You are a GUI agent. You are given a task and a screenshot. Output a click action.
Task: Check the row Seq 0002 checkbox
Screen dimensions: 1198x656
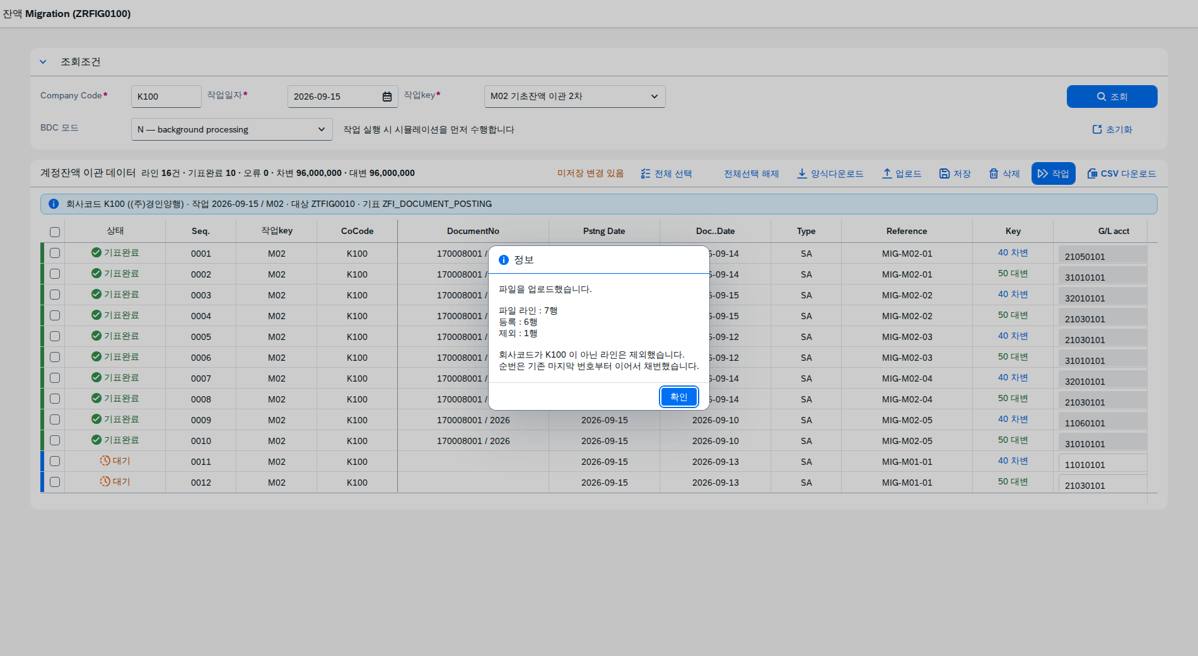55,273
